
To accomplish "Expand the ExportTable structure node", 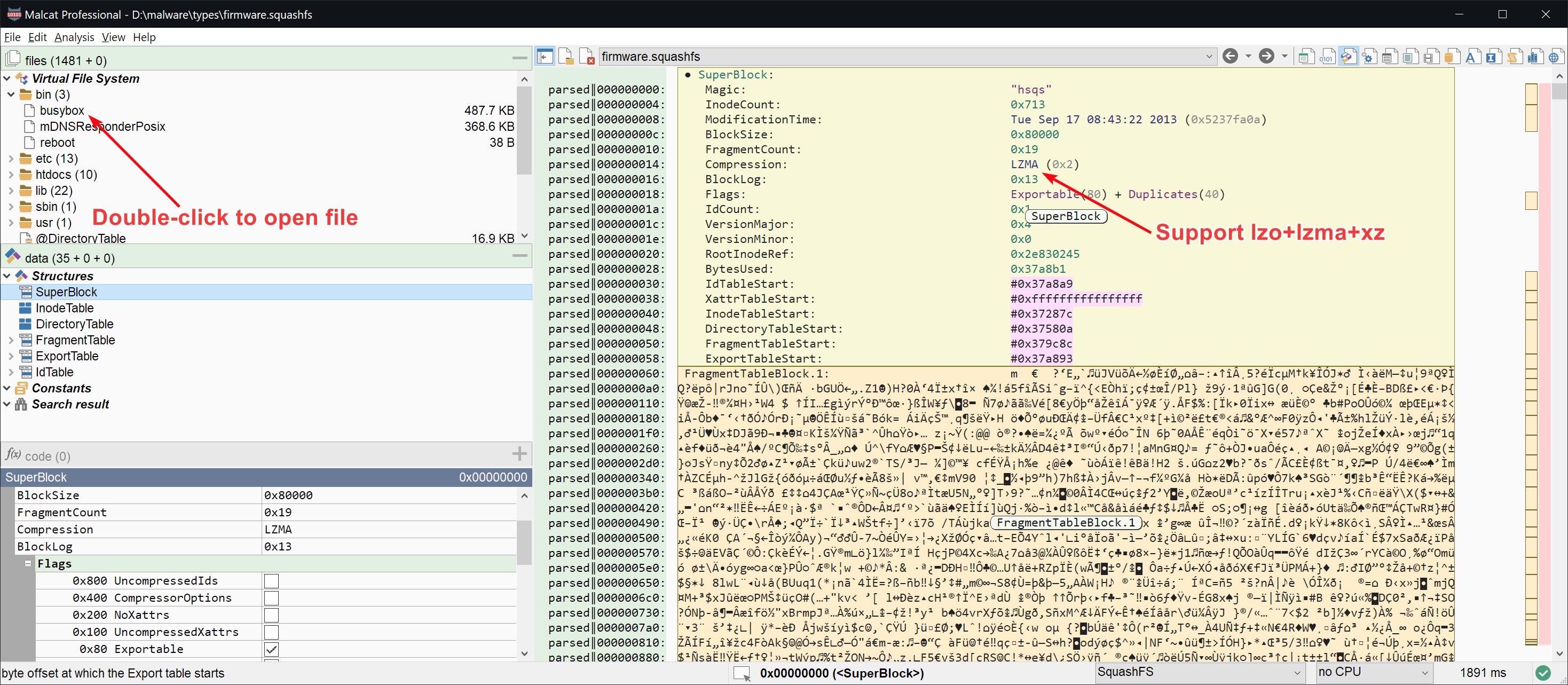I will [x=11, y=356].
